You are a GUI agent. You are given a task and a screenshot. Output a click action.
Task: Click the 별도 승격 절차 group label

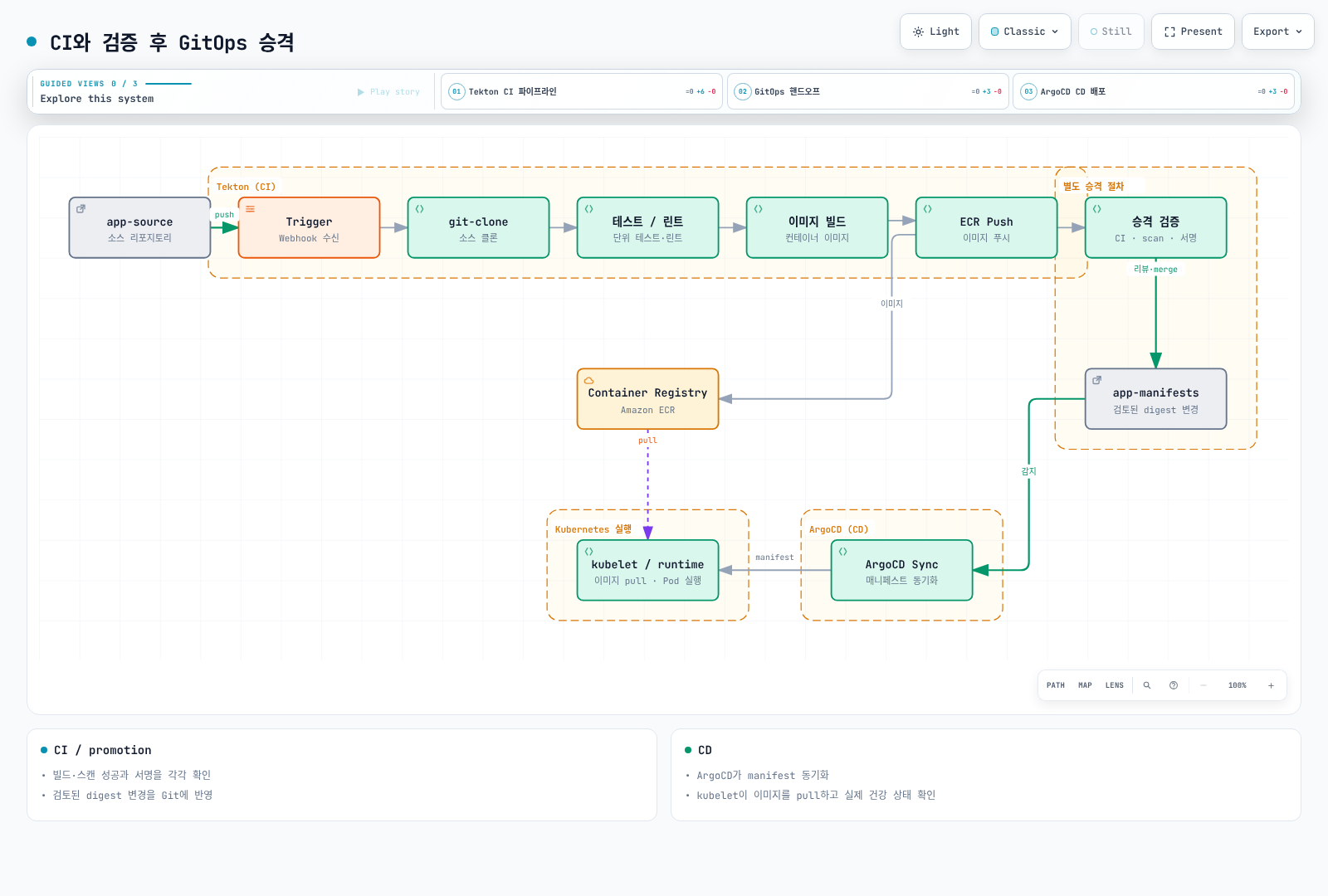[1093, 187]
